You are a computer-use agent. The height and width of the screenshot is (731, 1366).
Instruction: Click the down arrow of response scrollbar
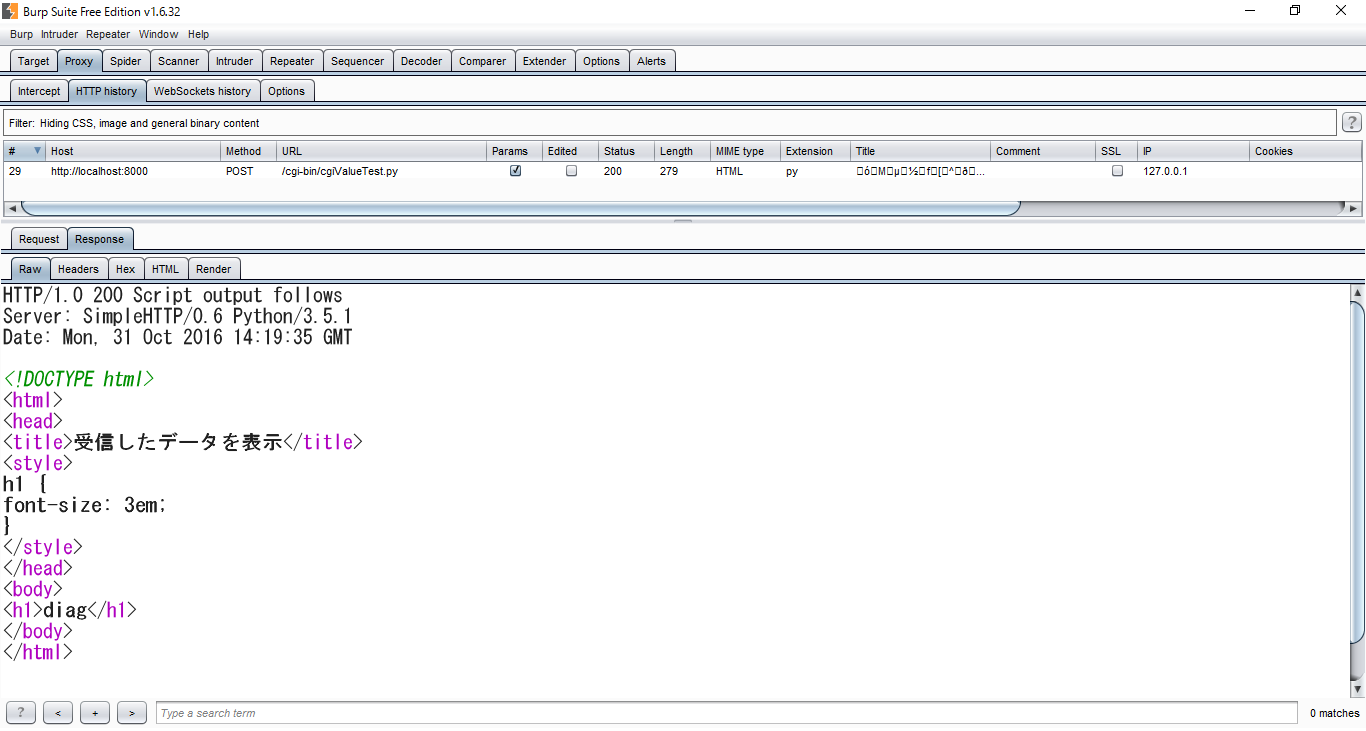tap(1357, 689)
